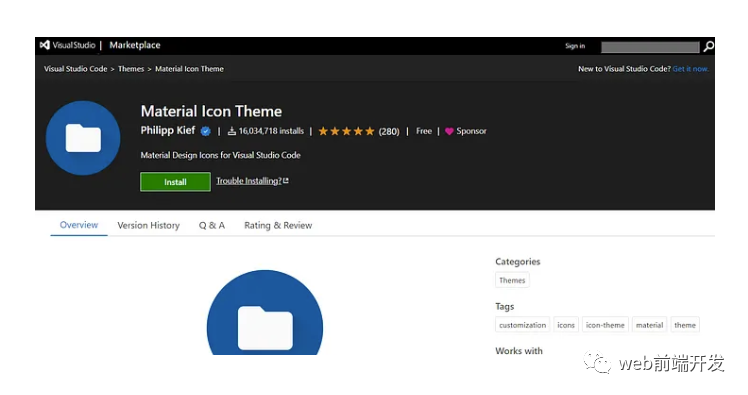Click the Visual Studio logo icon

pos(45,45)
